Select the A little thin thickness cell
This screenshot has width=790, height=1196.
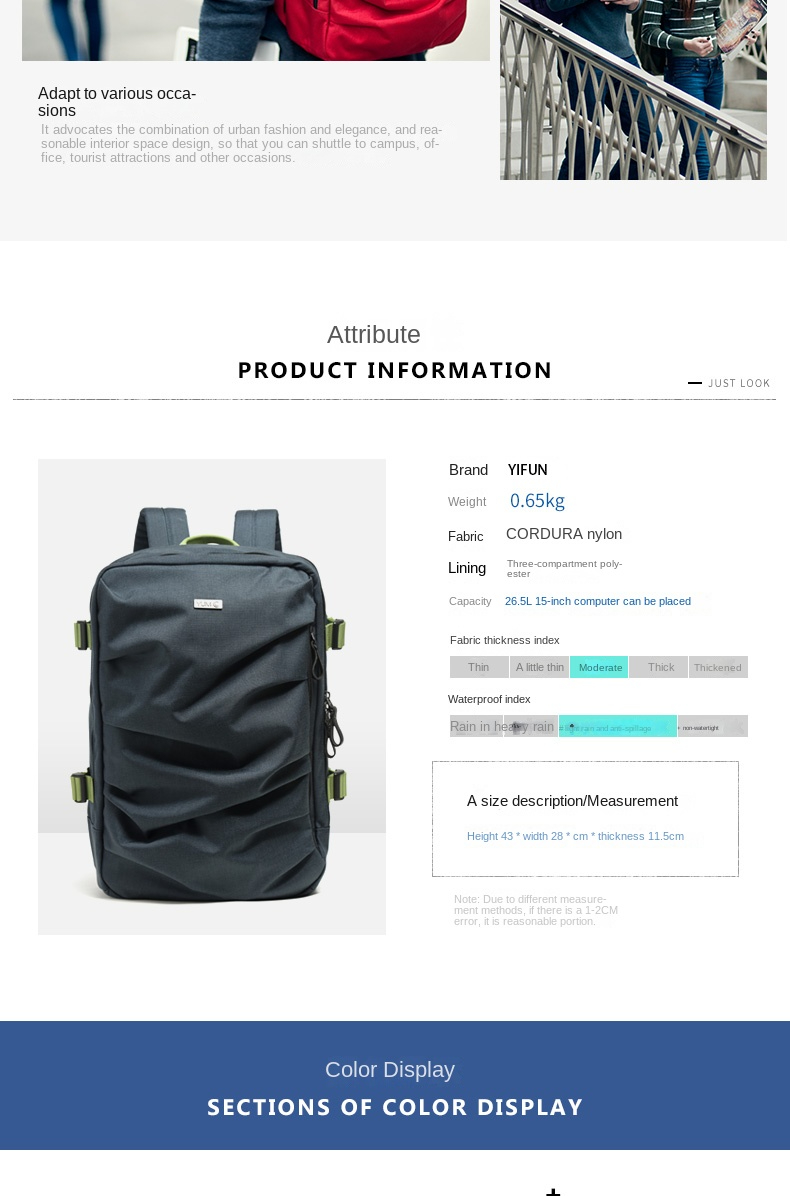[539, 667]
